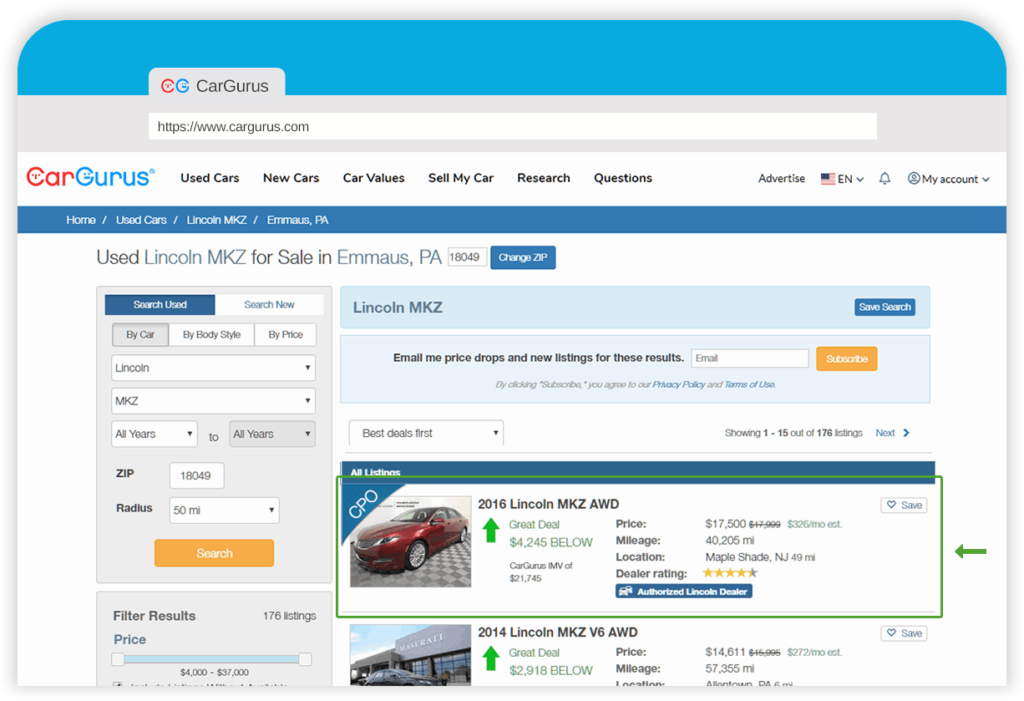Image resolution: width=1024 pixels, height=701 pixels.
Task: Click the CarGurus logo
Action: [x=90, y=177]
